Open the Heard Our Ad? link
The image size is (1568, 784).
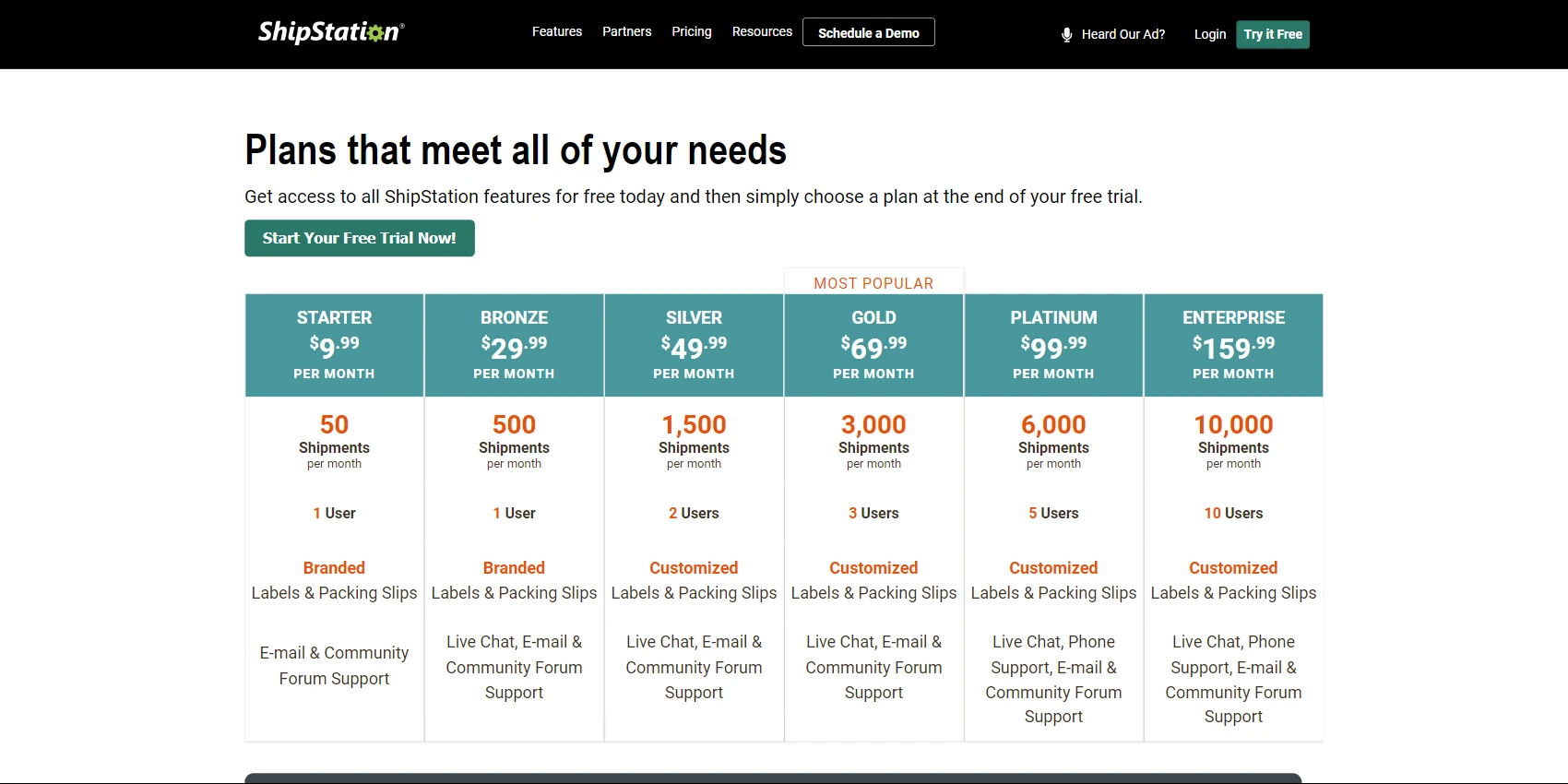pos(1123,34)
